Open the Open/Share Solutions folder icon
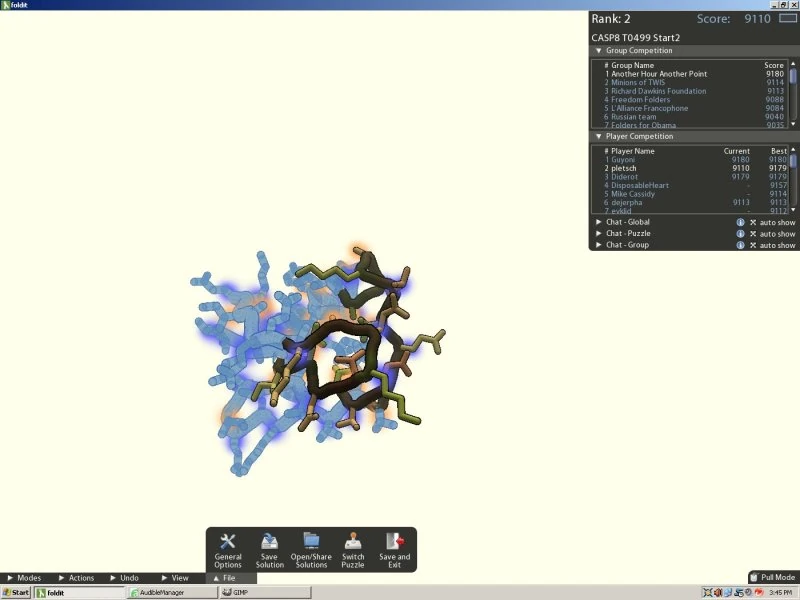The height and width of the screenshot is (600, 800). click(311, 541)
